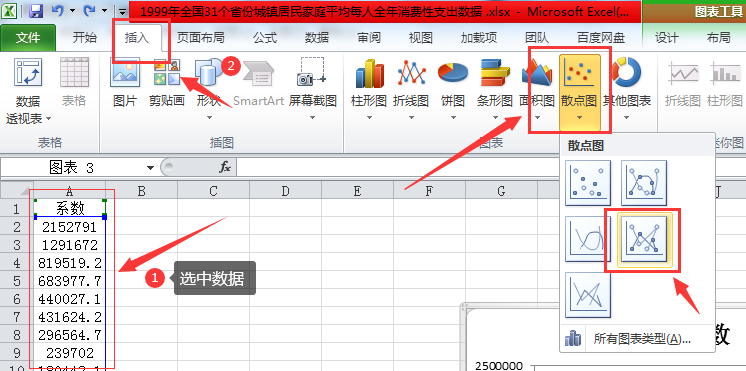Click cell with value 2152791
Viewport: 746px width, 371px height.
(x=70, y=227)
